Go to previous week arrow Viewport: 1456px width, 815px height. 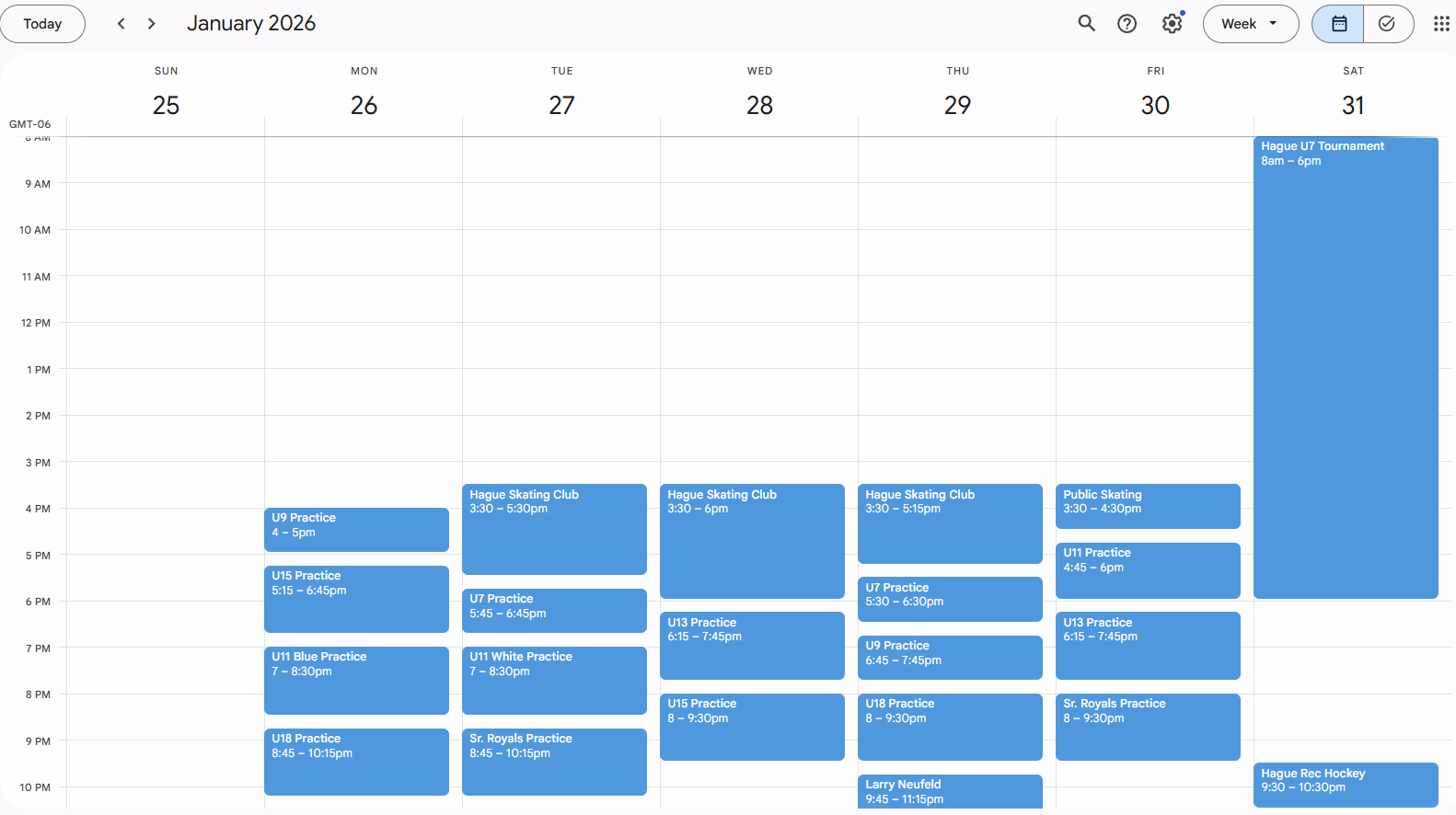[x=121, y=24]
